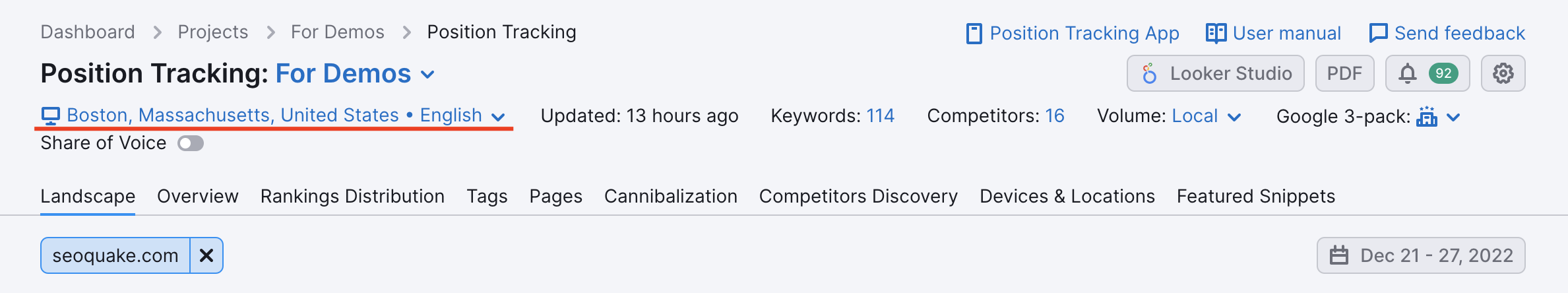Select the seoquake.com domain chip
Screen dimensions: 1568x293
point(115,255)
